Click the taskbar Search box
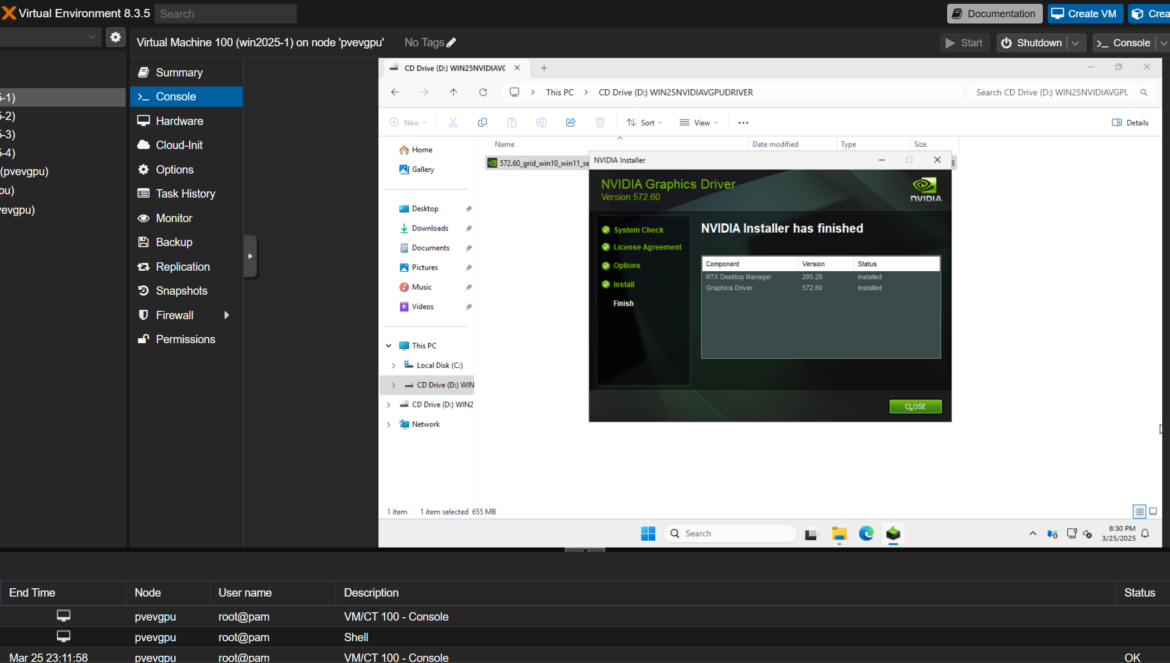The image size is (1170, 663). coord(731,533)
